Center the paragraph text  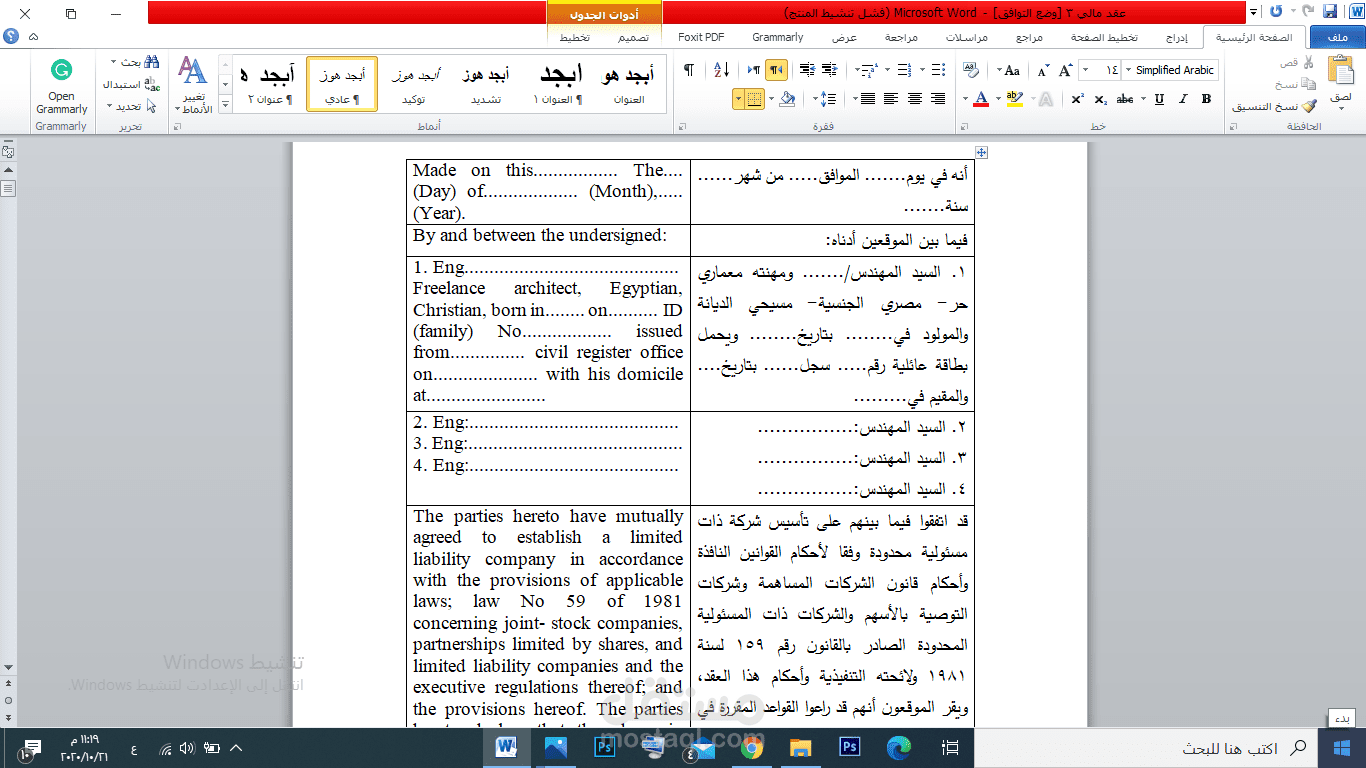click(914, 99)
